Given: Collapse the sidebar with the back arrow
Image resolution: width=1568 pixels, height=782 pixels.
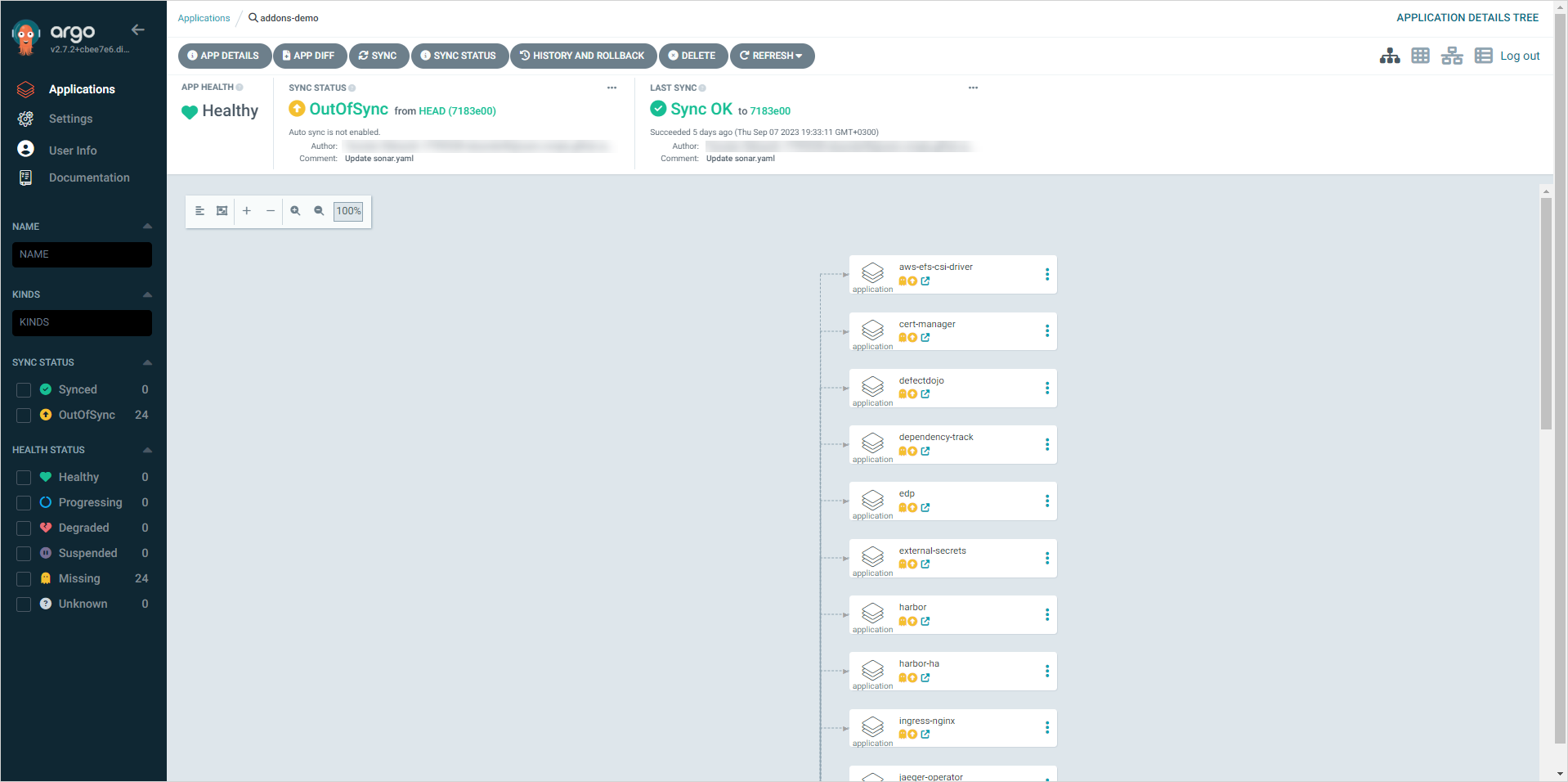Looking at the screenshot, I should 138,30.
